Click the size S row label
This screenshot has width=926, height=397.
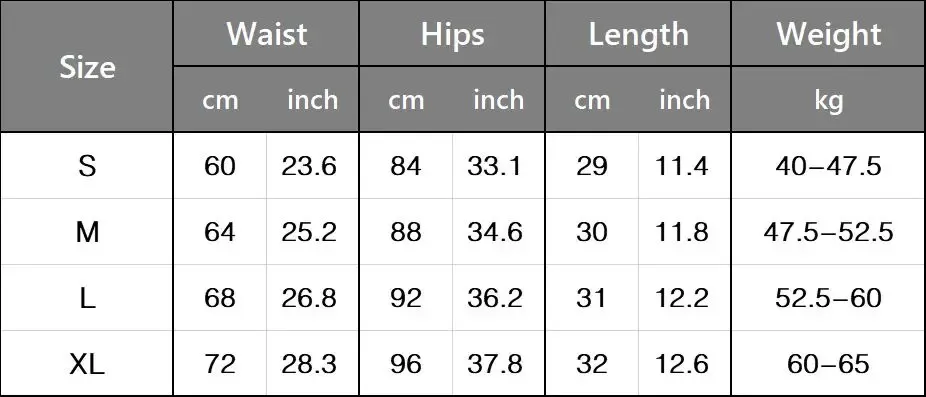(87, 166)
